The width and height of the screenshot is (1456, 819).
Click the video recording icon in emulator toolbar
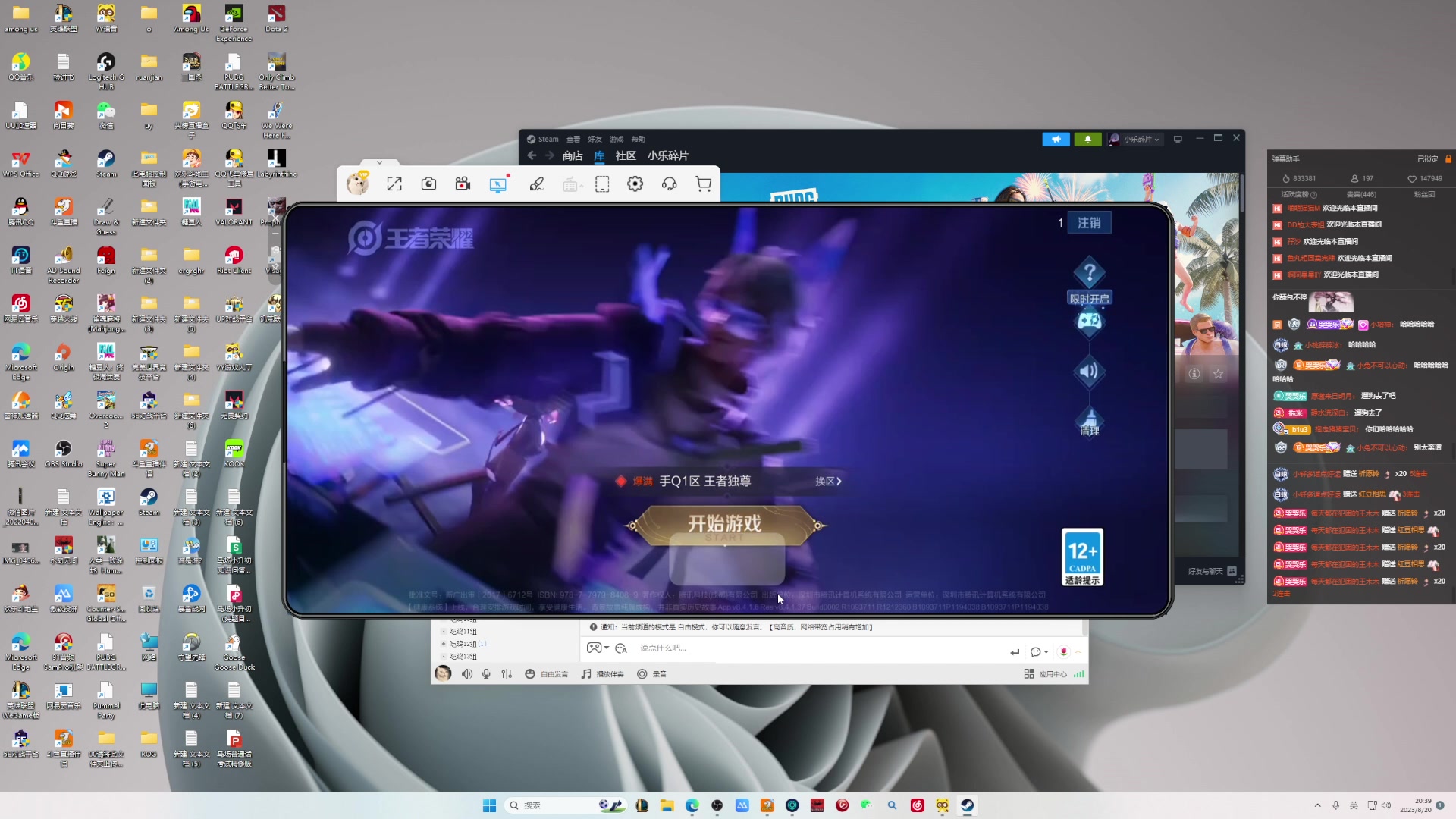tap(463, 184)
